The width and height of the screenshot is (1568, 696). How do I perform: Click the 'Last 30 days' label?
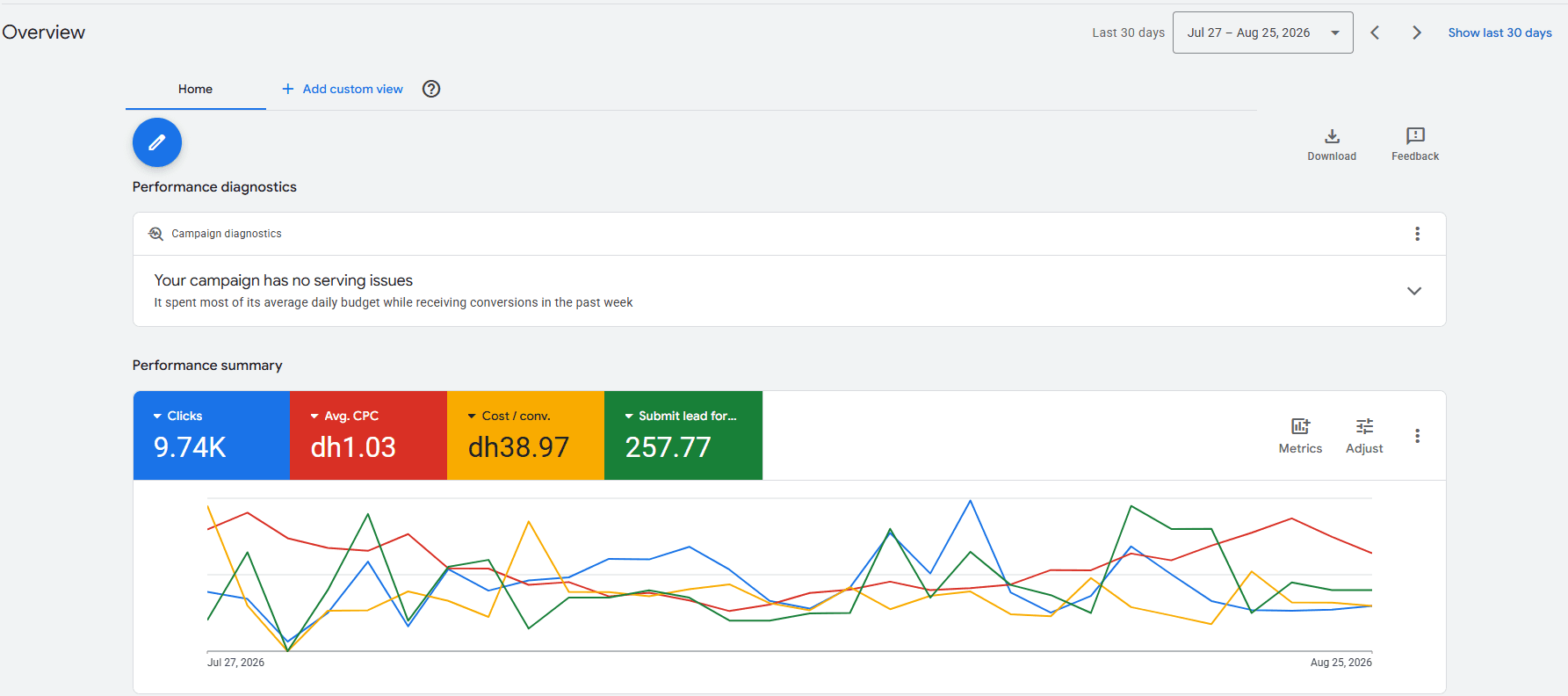[1128, 33]
